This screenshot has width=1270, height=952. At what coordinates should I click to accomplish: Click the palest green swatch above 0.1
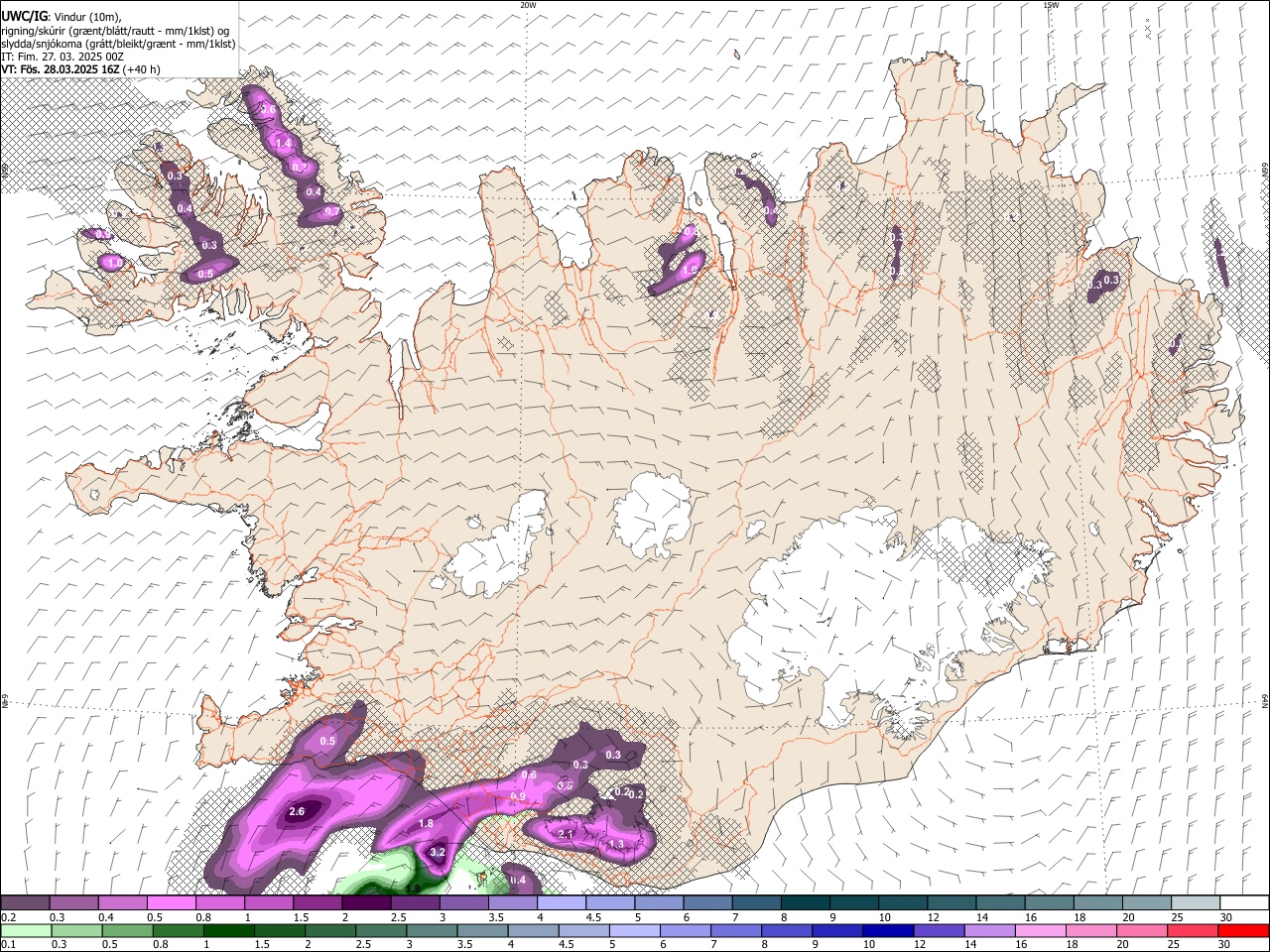click(25, 930)
